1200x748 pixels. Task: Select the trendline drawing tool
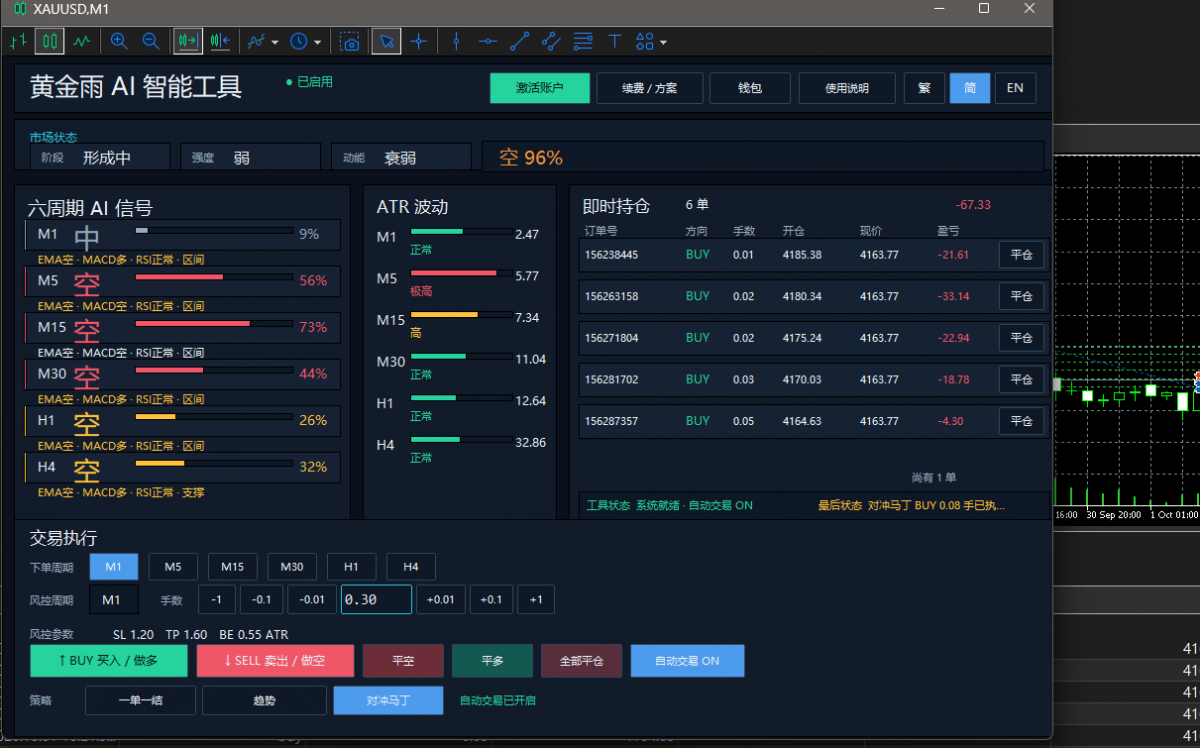point(519,41)
